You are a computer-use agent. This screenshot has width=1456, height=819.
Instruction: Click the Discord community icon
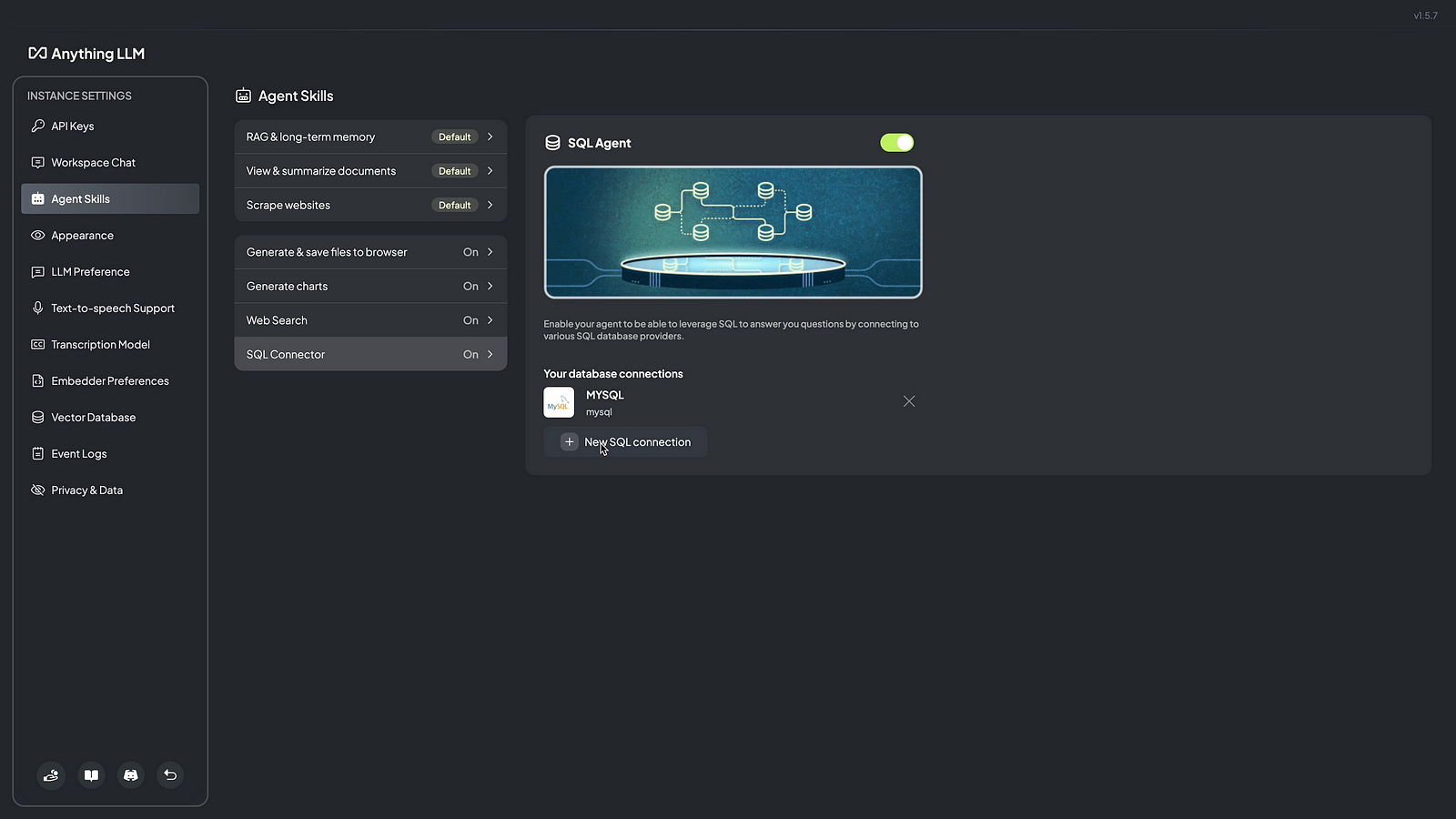pos(131,775)
